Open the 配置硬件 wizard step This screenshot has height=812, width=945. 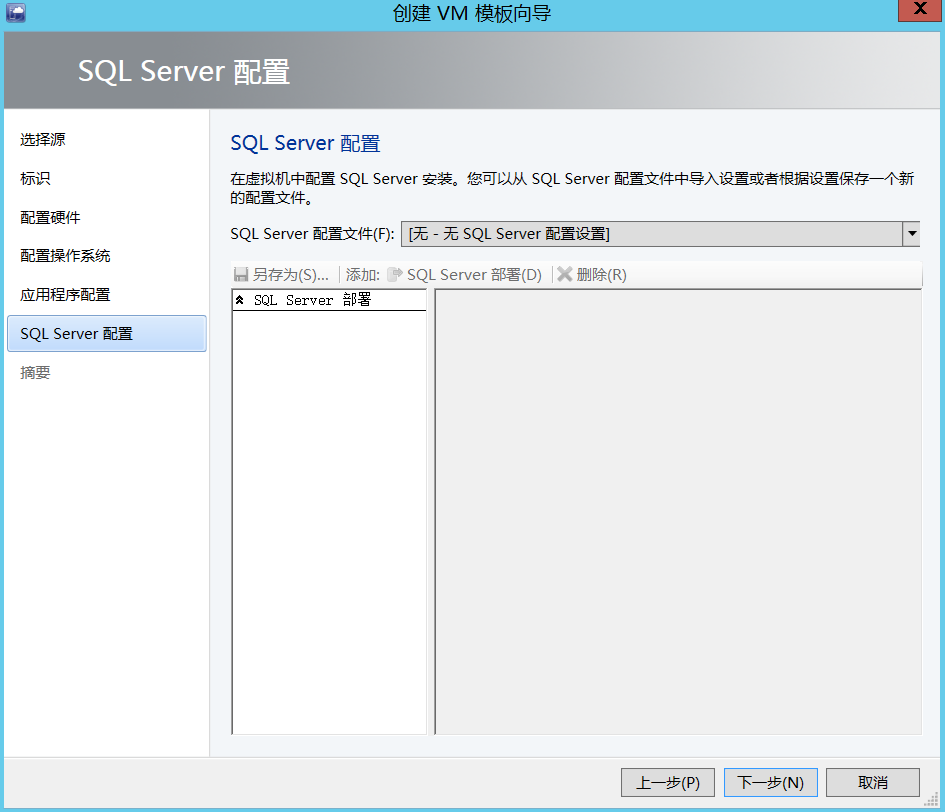pyautogui.click(x=50, y=218)
